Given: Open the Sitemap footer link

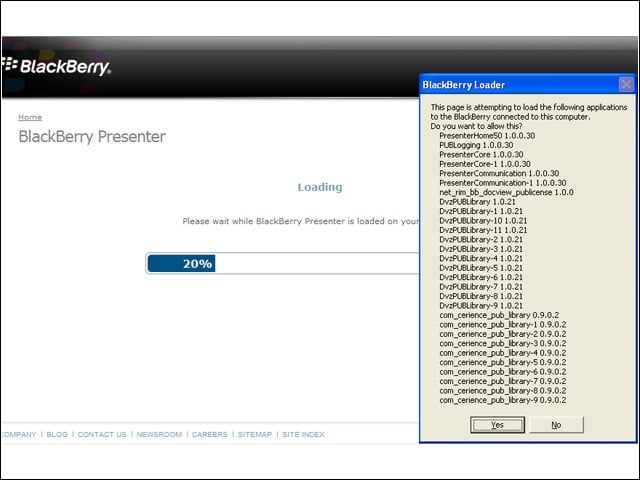Looking at the screenshot, I should [x=255, y=434].
